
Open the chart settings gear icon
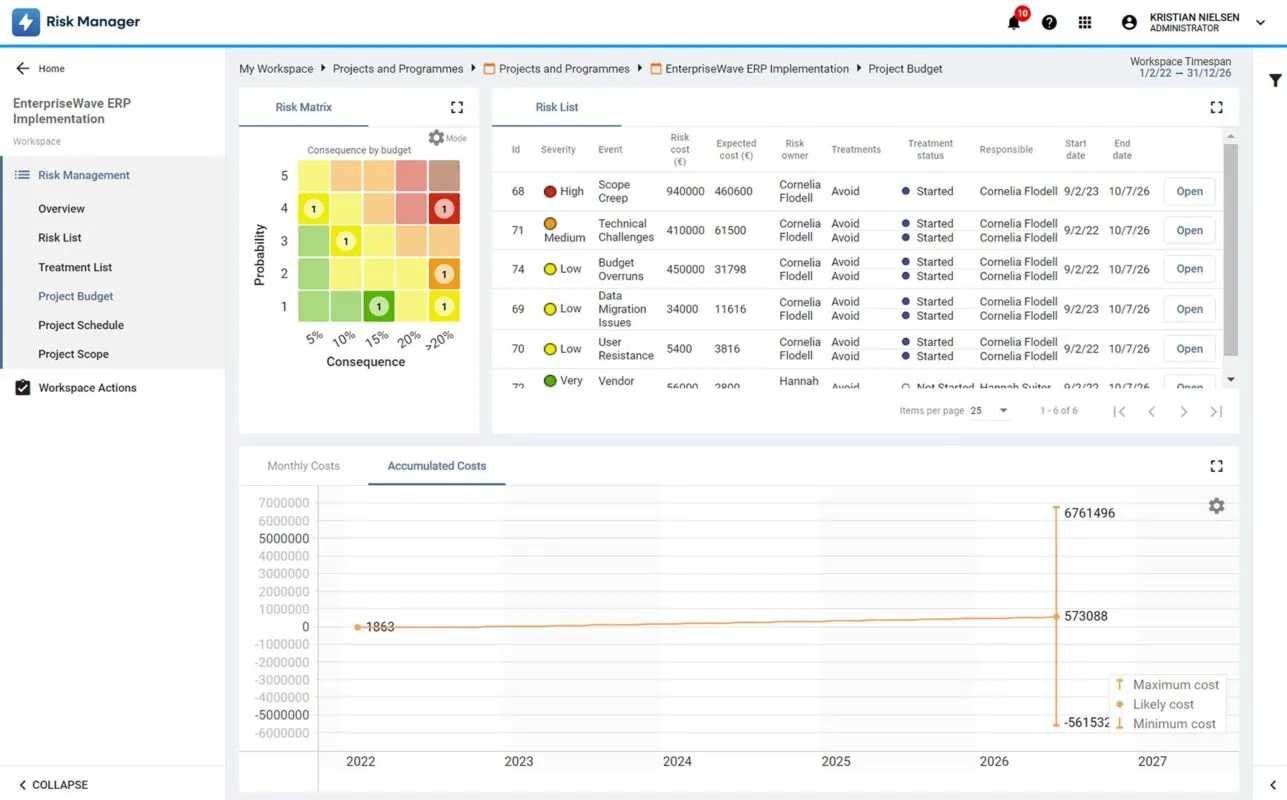click(x=1216, y=506)
